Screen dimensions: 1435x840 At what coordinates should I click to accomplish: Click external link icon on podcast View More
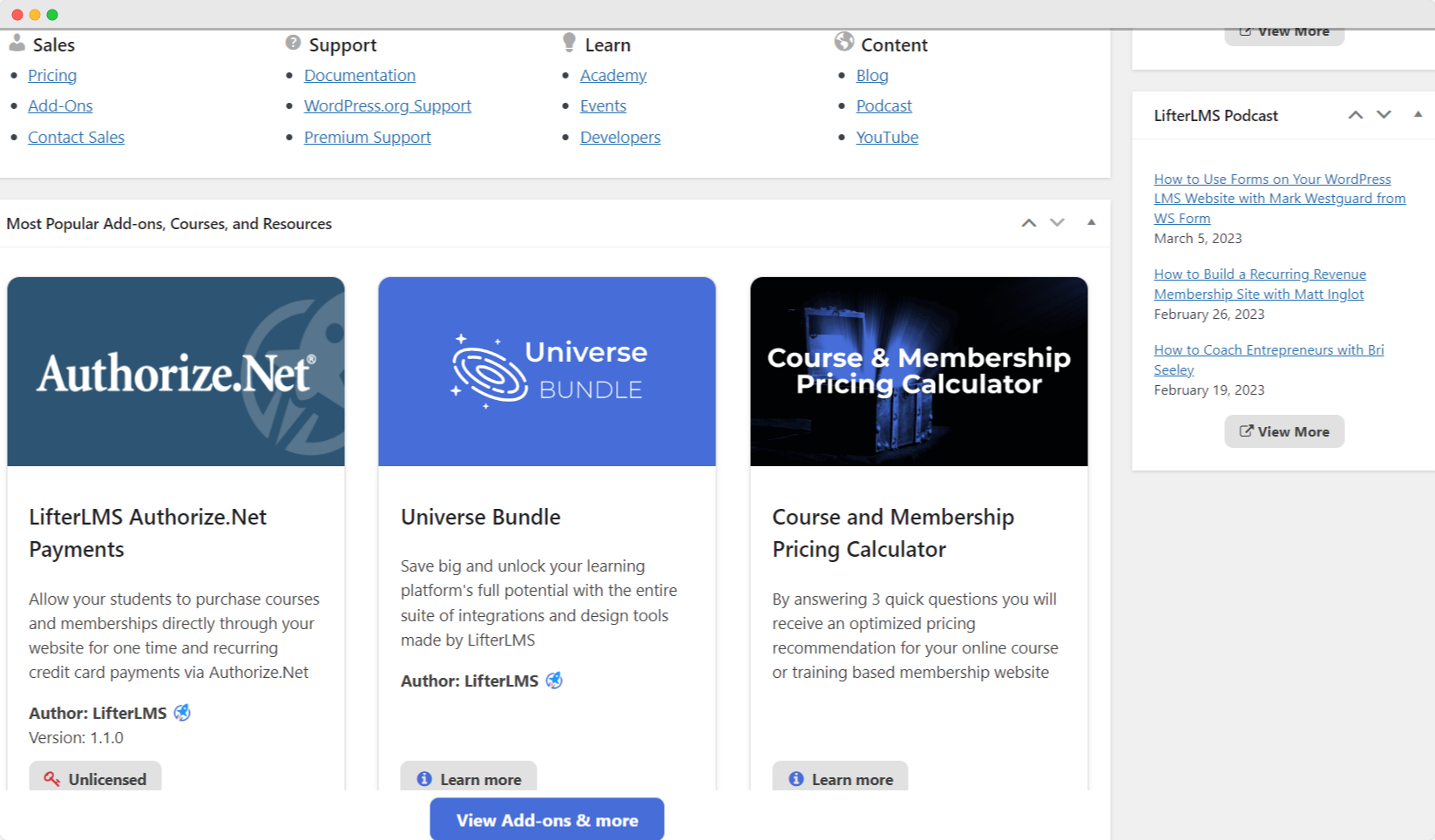pos(1247,430)
